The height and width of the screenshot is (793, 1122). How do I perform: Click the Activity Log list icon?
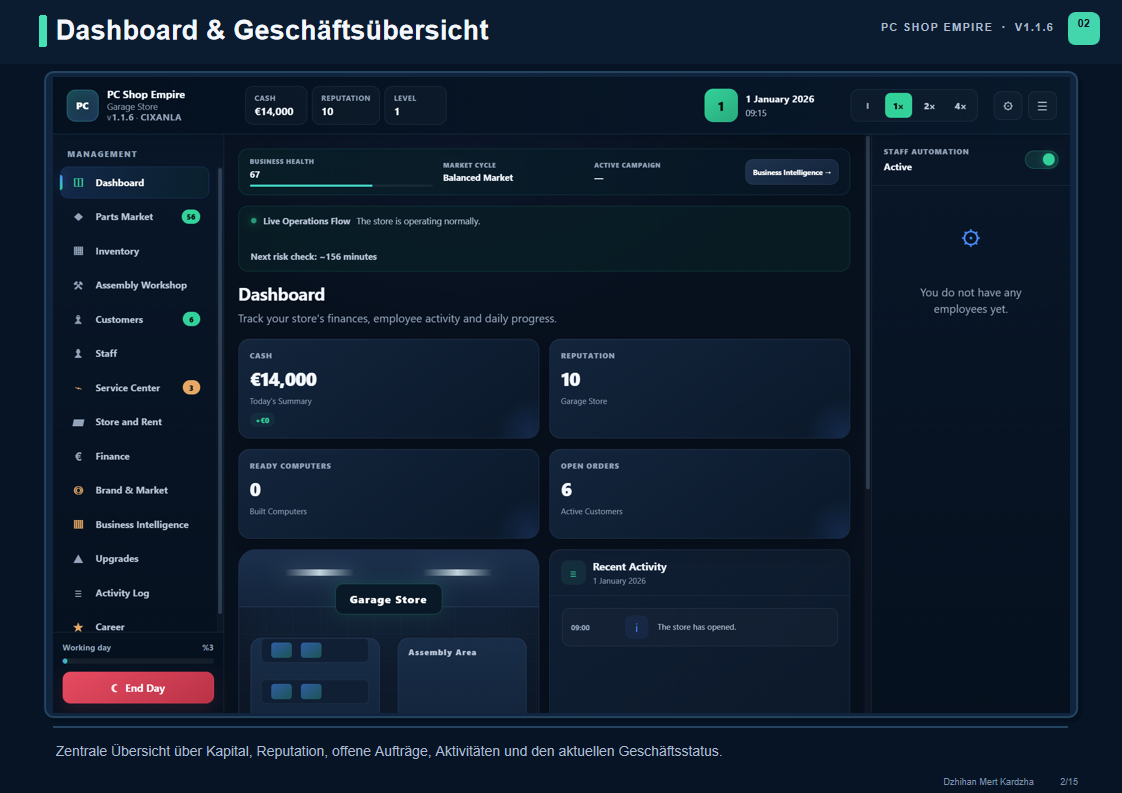pos(79,593)
